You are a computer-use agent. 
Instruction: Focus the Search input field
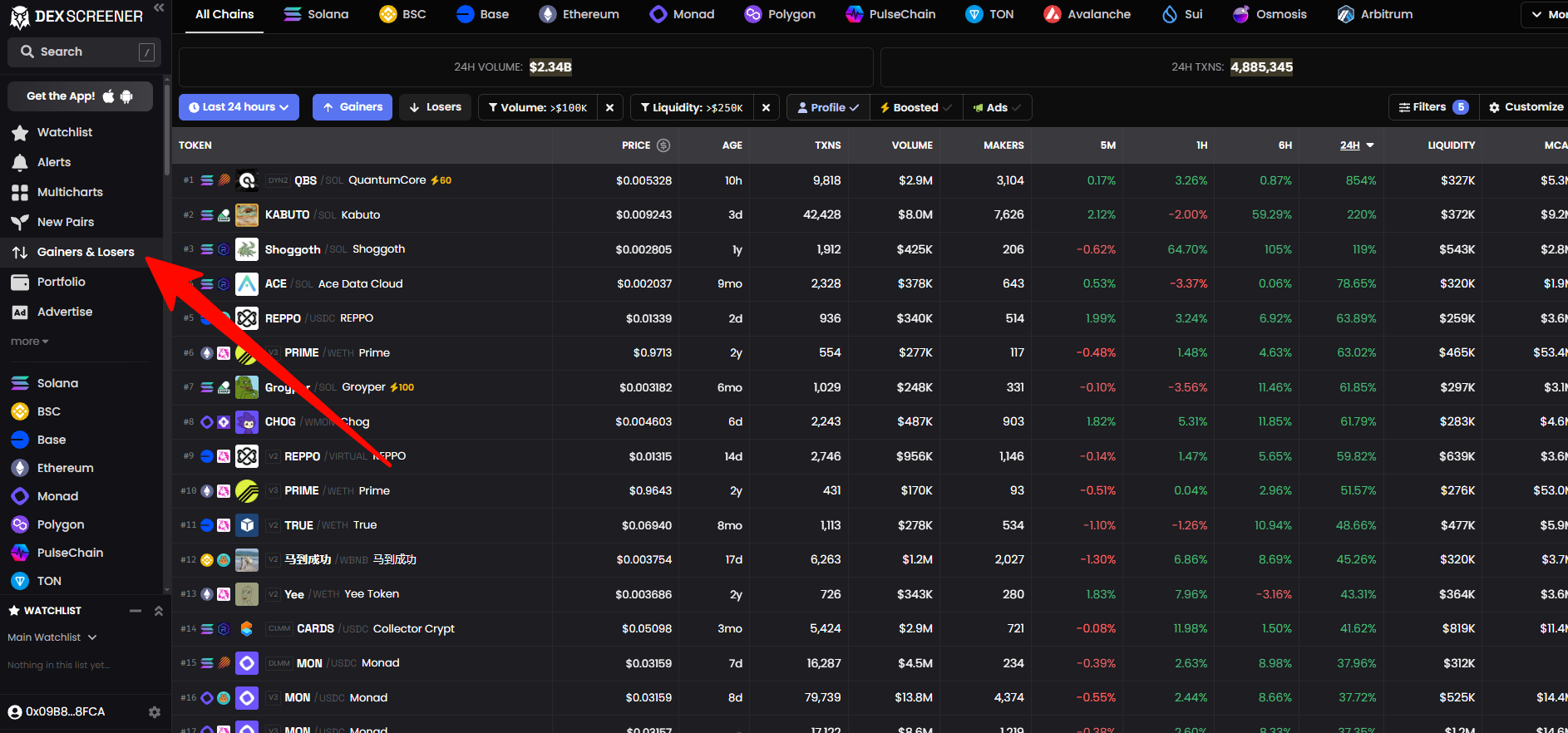[x=83, y=52]
